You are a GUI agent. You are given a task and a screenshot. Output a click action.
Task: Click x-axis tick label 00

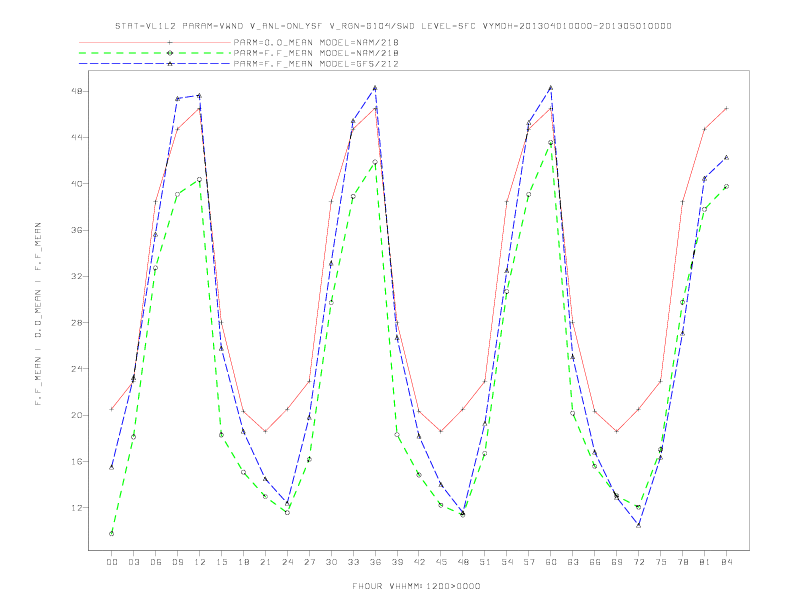pyautogui.click(x=112, y=562)
